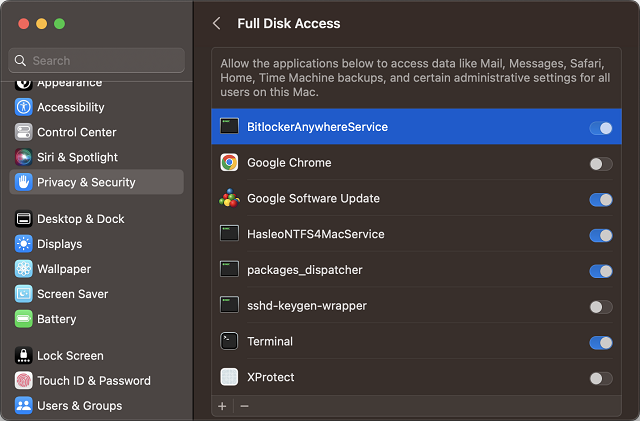Open Displays settings pane

(x=96, y=244)
